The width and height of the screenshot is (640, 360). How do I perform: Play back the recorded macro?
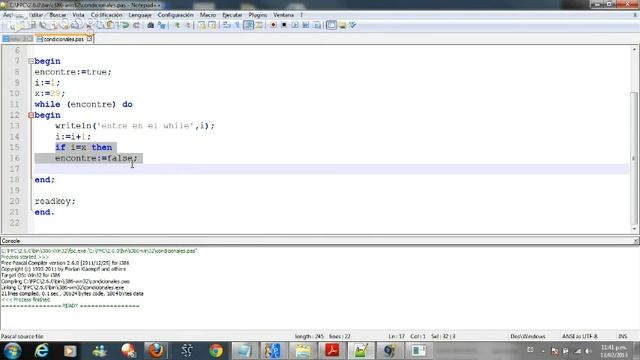pyautogui.click(x=295, y=25)
